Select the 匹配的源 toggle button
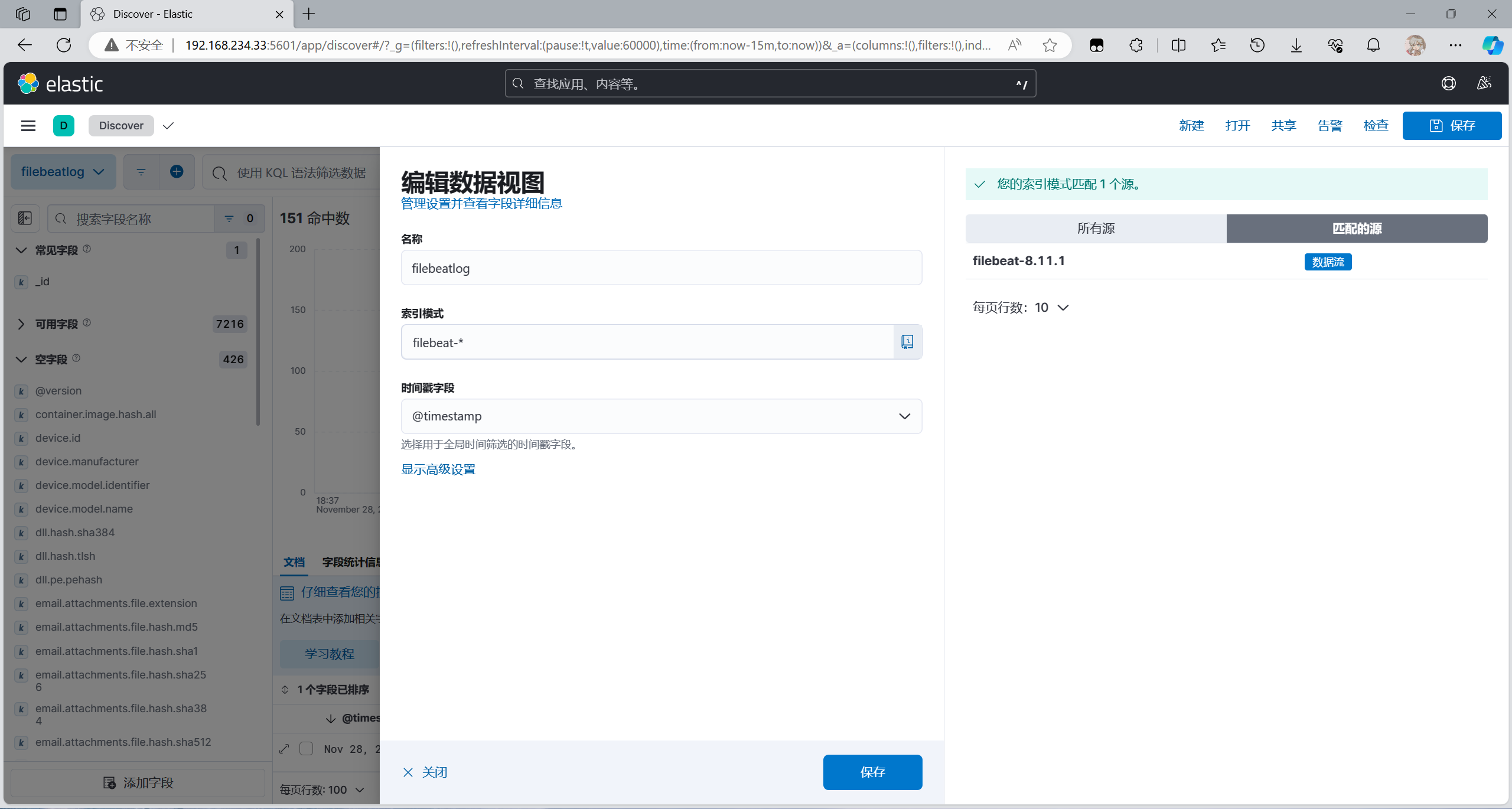The height and width of the screenshot is (809, 1512). 1357,229
